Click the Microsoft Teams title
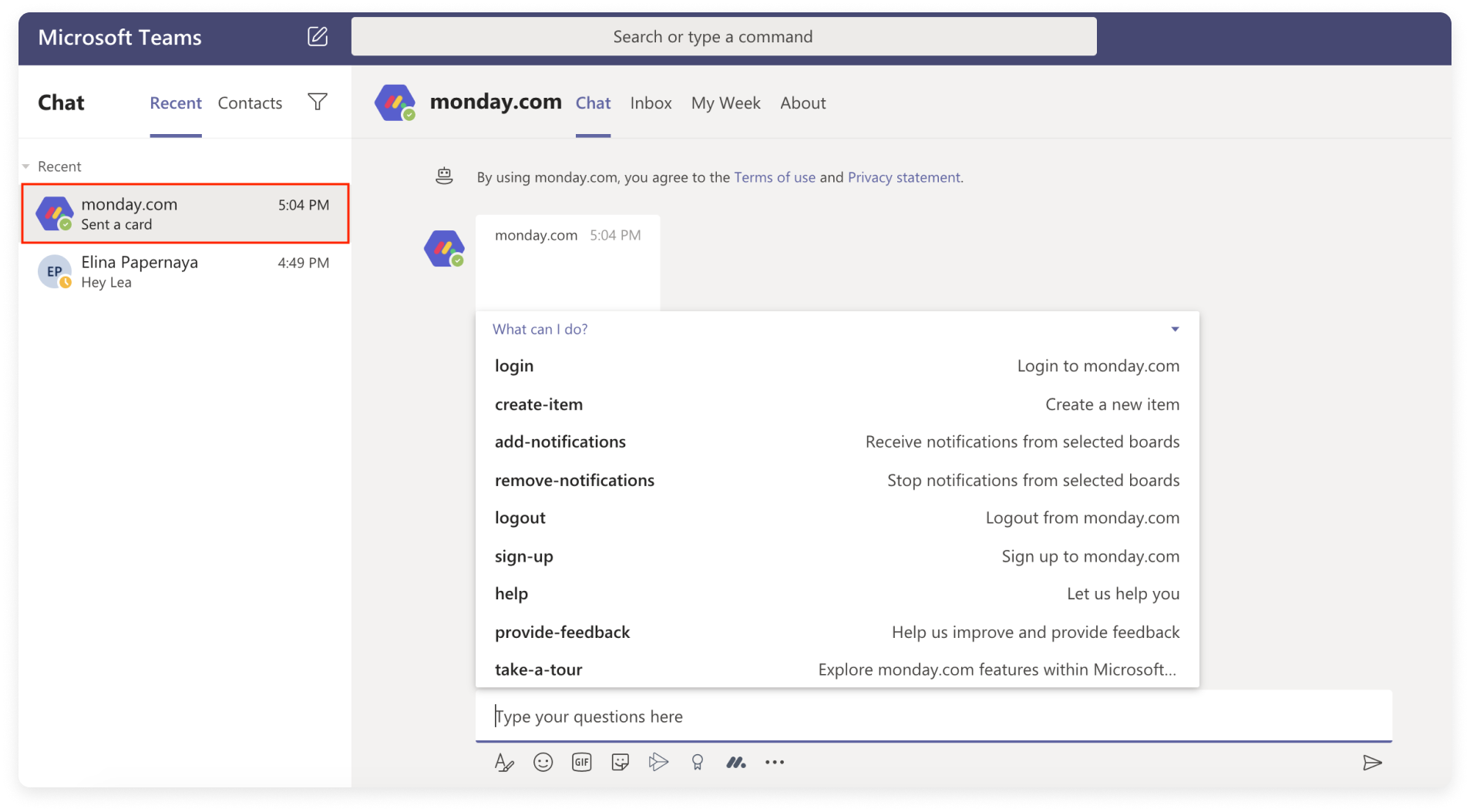The image size is (1470, 812). tap(119, 37)
